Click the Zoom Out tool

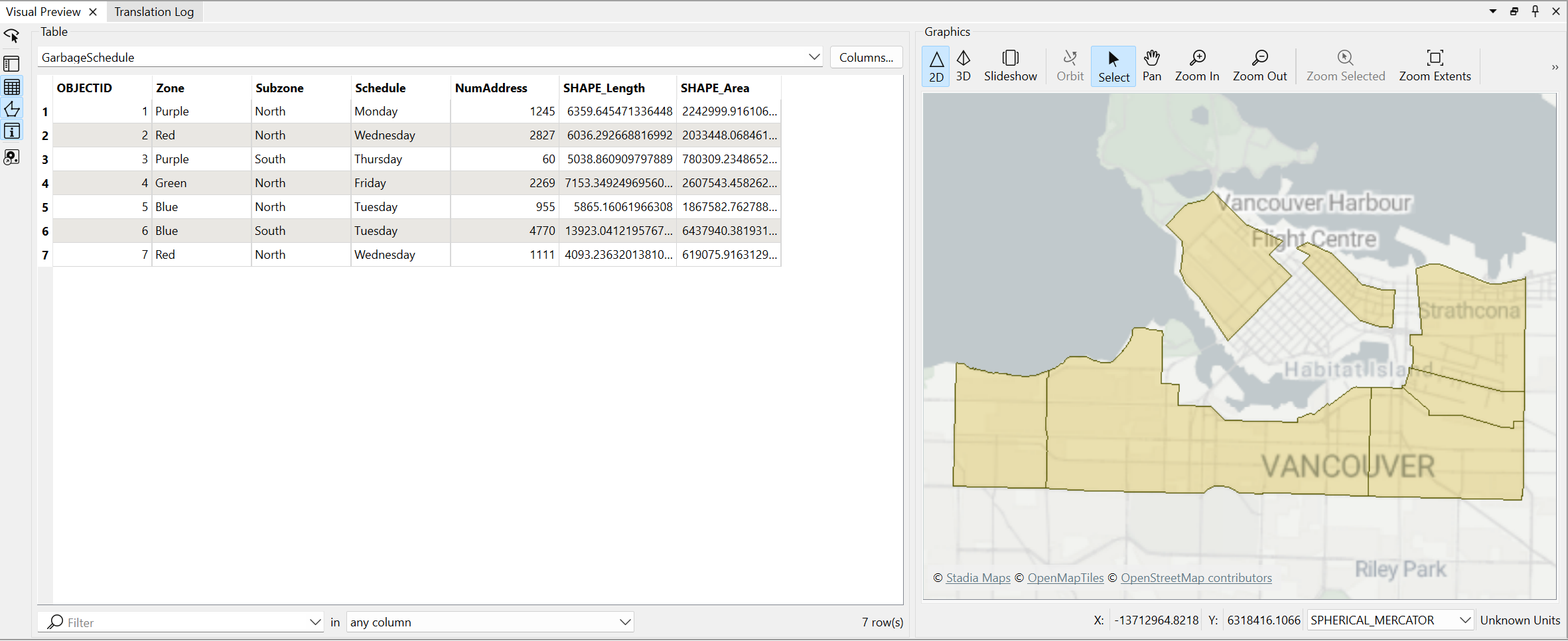[1259, 66]
